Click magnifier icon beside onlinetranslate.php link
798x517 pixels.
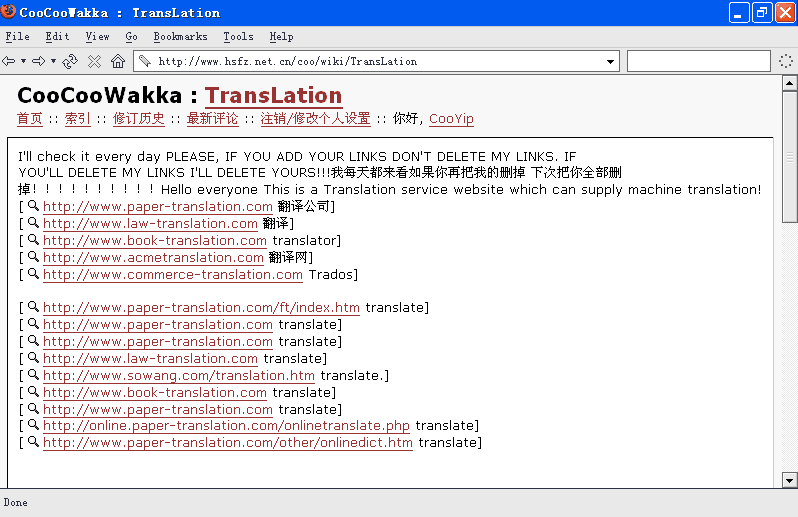(x=33, y=424)
